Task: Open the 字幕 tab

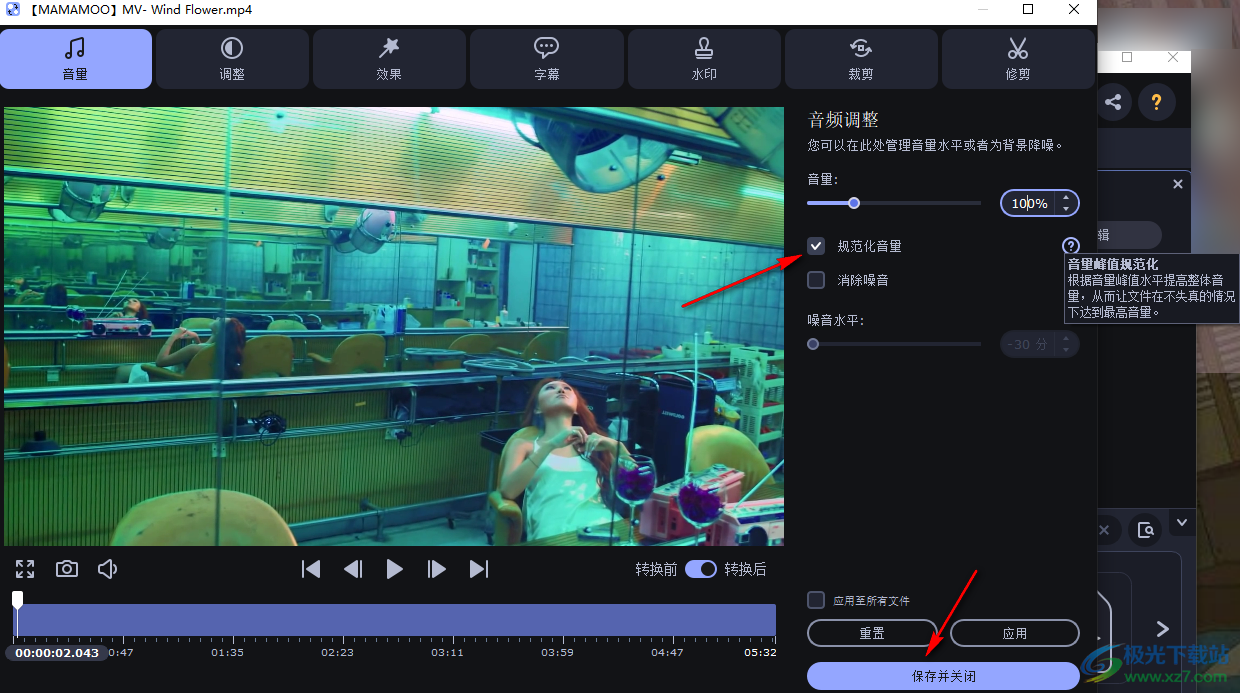Action: click(x=547, y=59)
